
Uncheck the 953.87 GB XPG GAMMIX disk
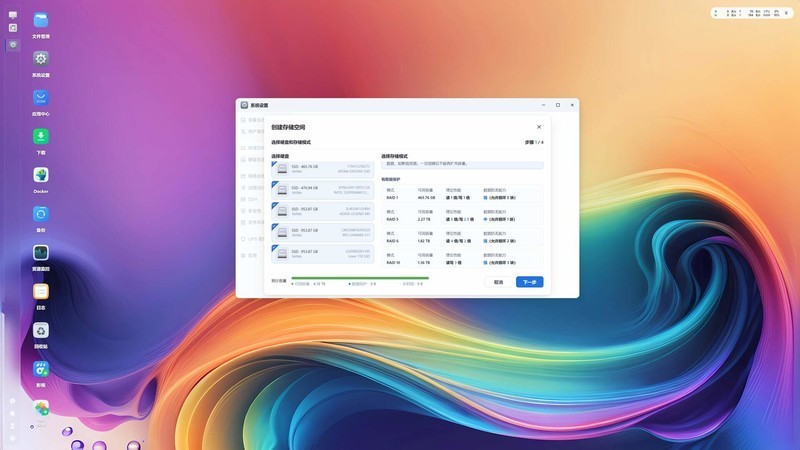(322, 233)
